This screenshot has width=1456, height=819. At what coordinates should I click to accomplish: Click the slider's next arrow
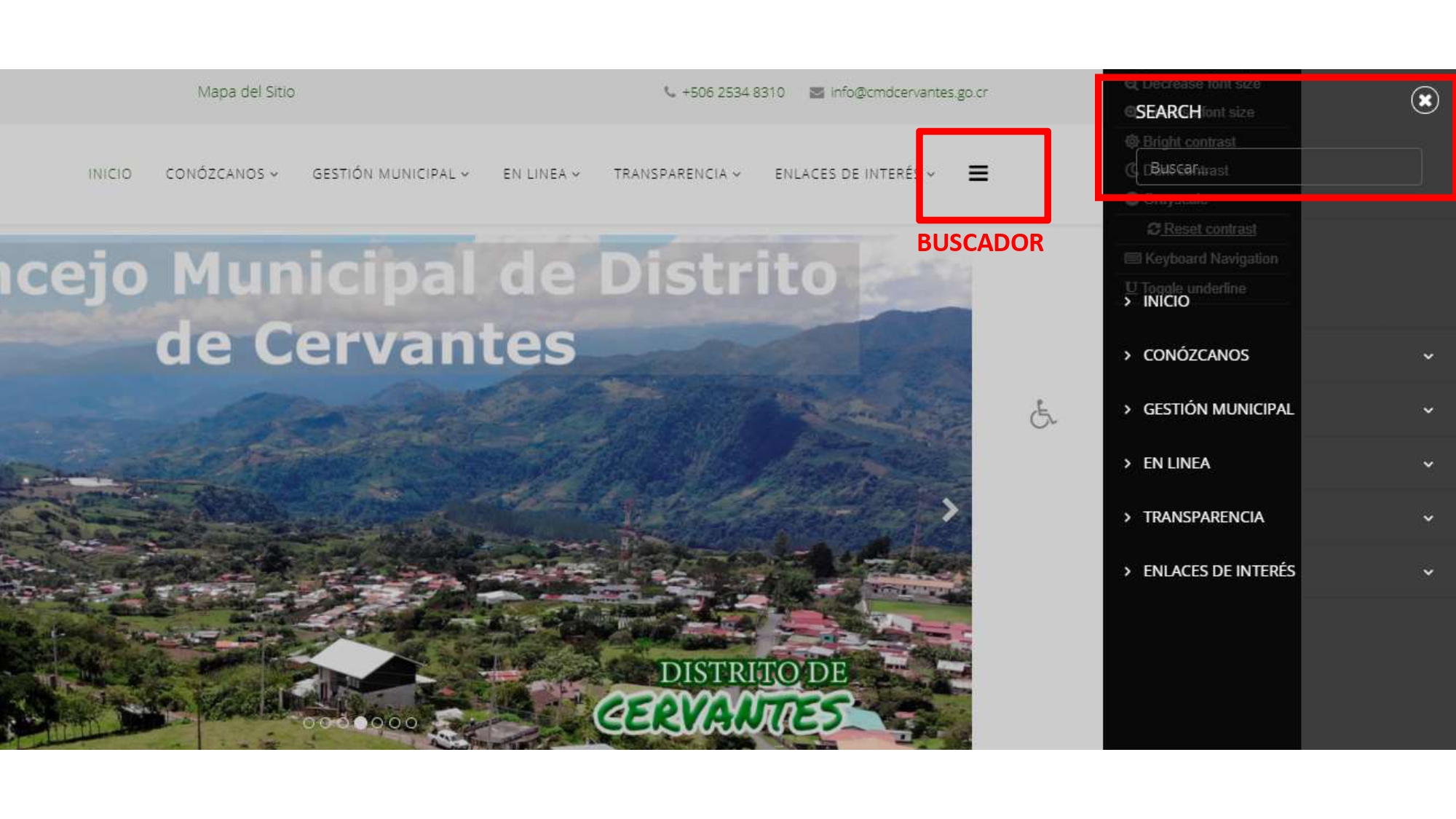[949, 510]
